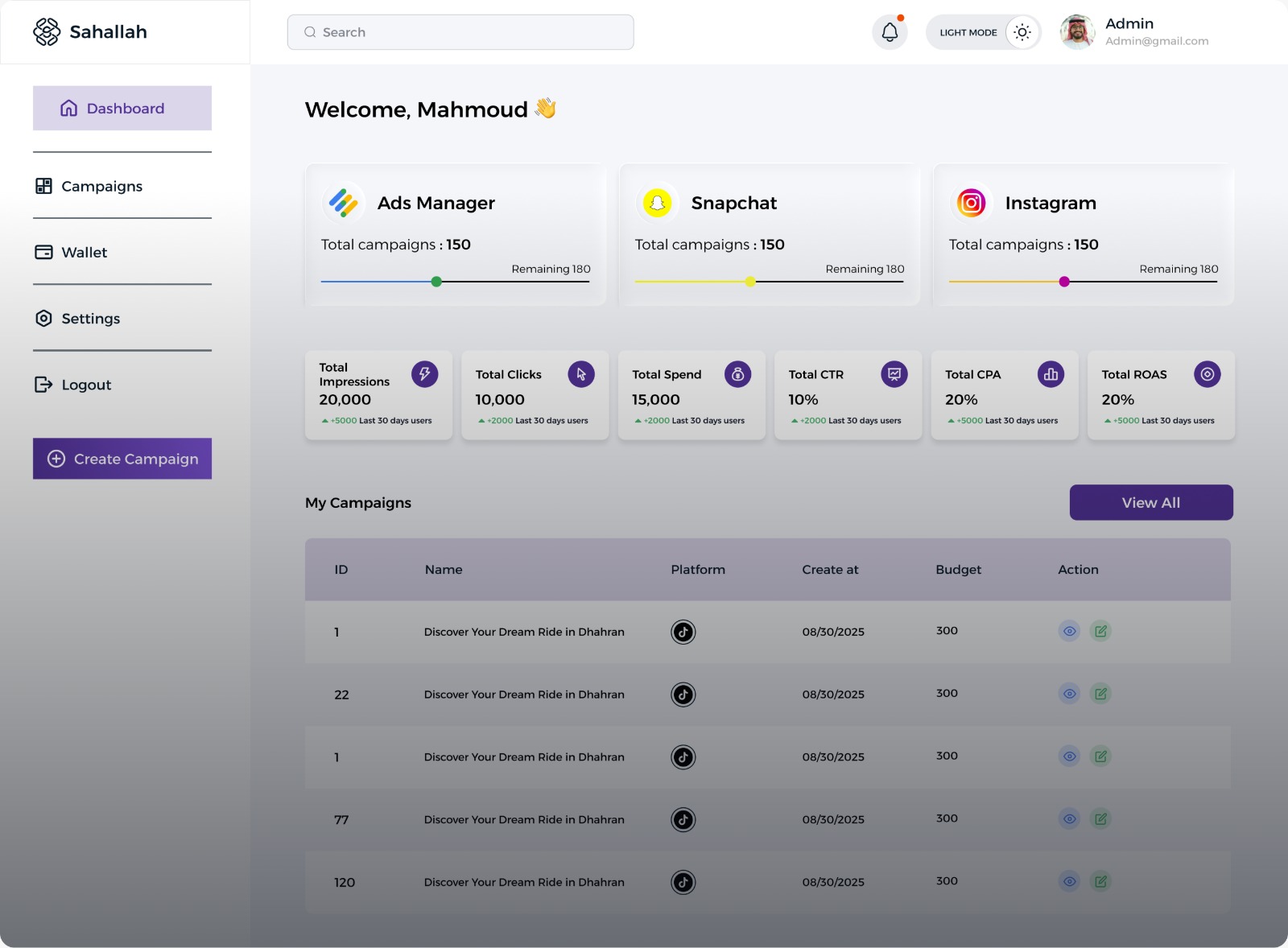Image resolution: width=1288 pixels, height=948 pixels.
Task: Click the Ads Manager icon
Action: click(x=344, y=203)
